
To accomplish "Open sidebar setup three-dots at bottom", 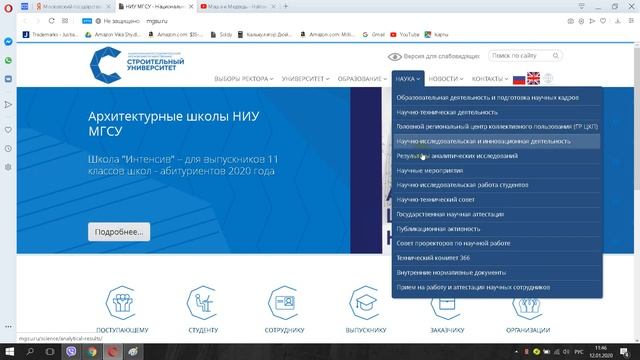I will [8, 327].
